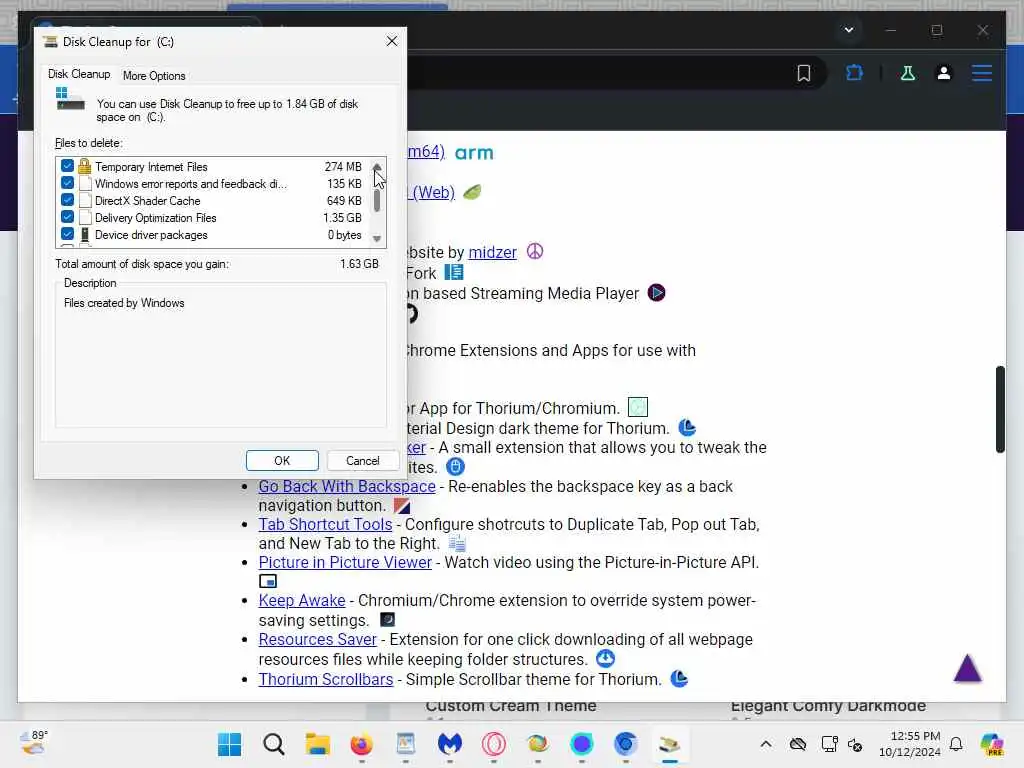Open the Picture in Picture Viewer link
Image resolution: width=1024 pixels, height=768 pixels.
pyautogui.click(x=345, y=562)
